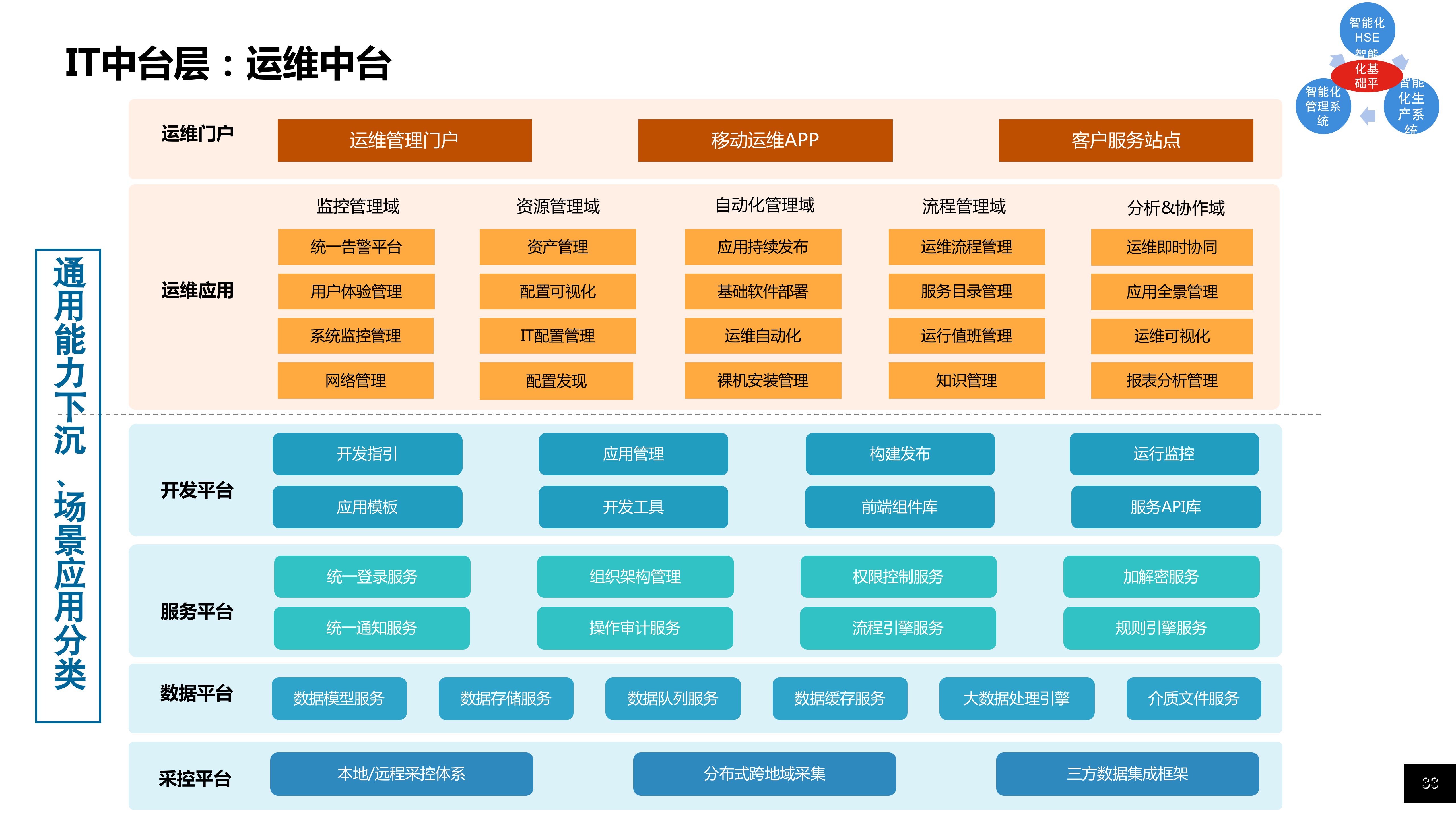Click the 介质文件服务 box
This screenshot has width=1456, height=819.
click(x=1194, y=699)
